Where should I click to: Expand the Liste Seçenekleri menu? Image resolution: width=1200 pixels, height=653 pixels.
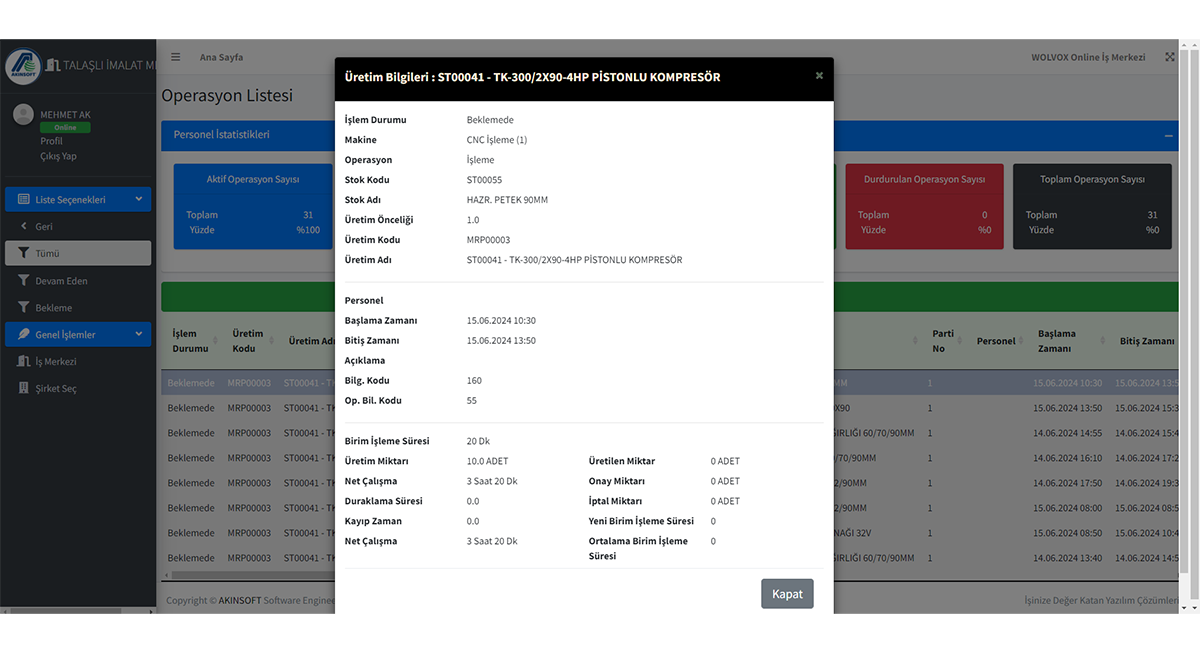(78, 199)
